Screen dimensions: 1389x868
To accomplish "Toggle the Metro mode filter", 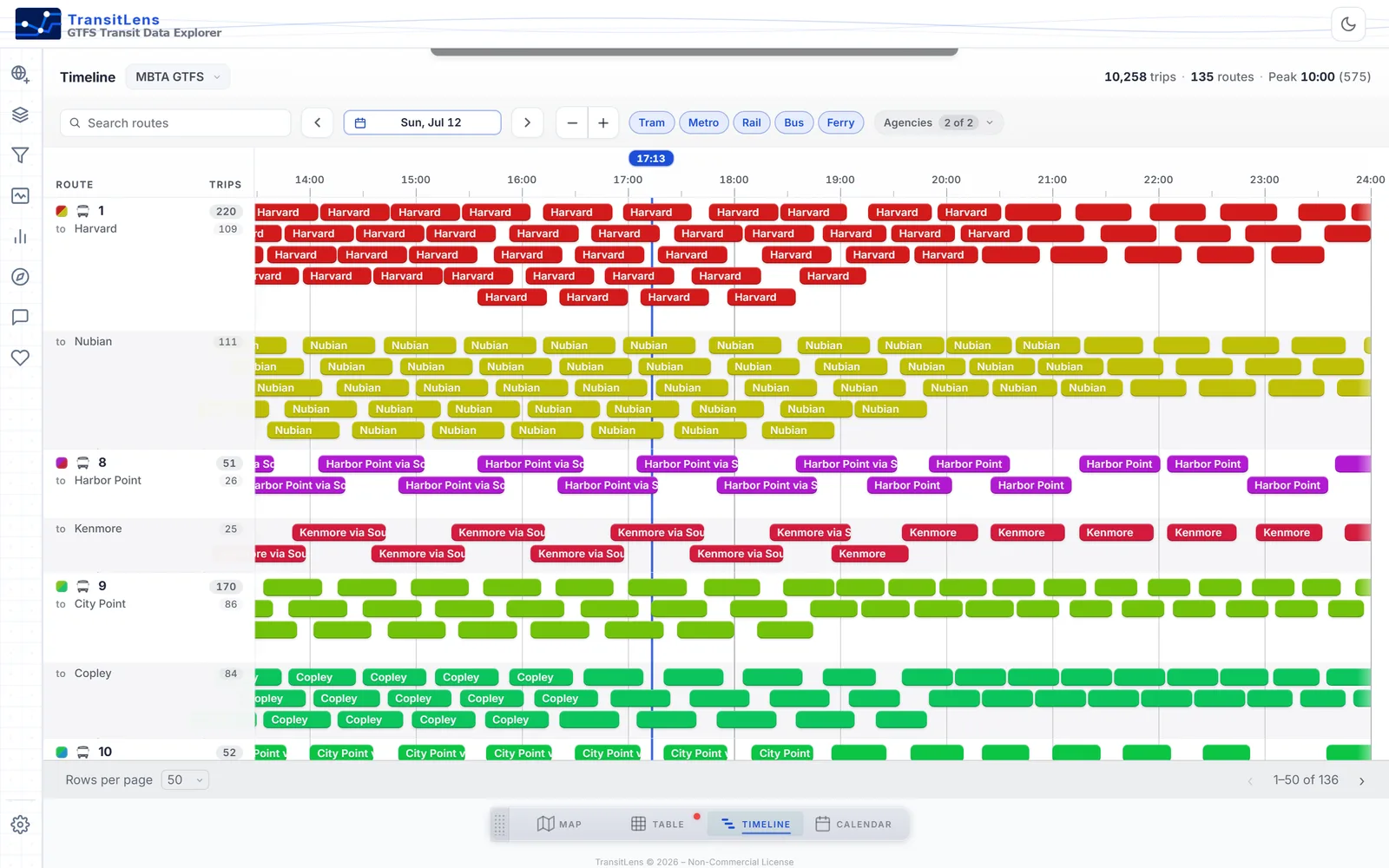I will [703, 122].
